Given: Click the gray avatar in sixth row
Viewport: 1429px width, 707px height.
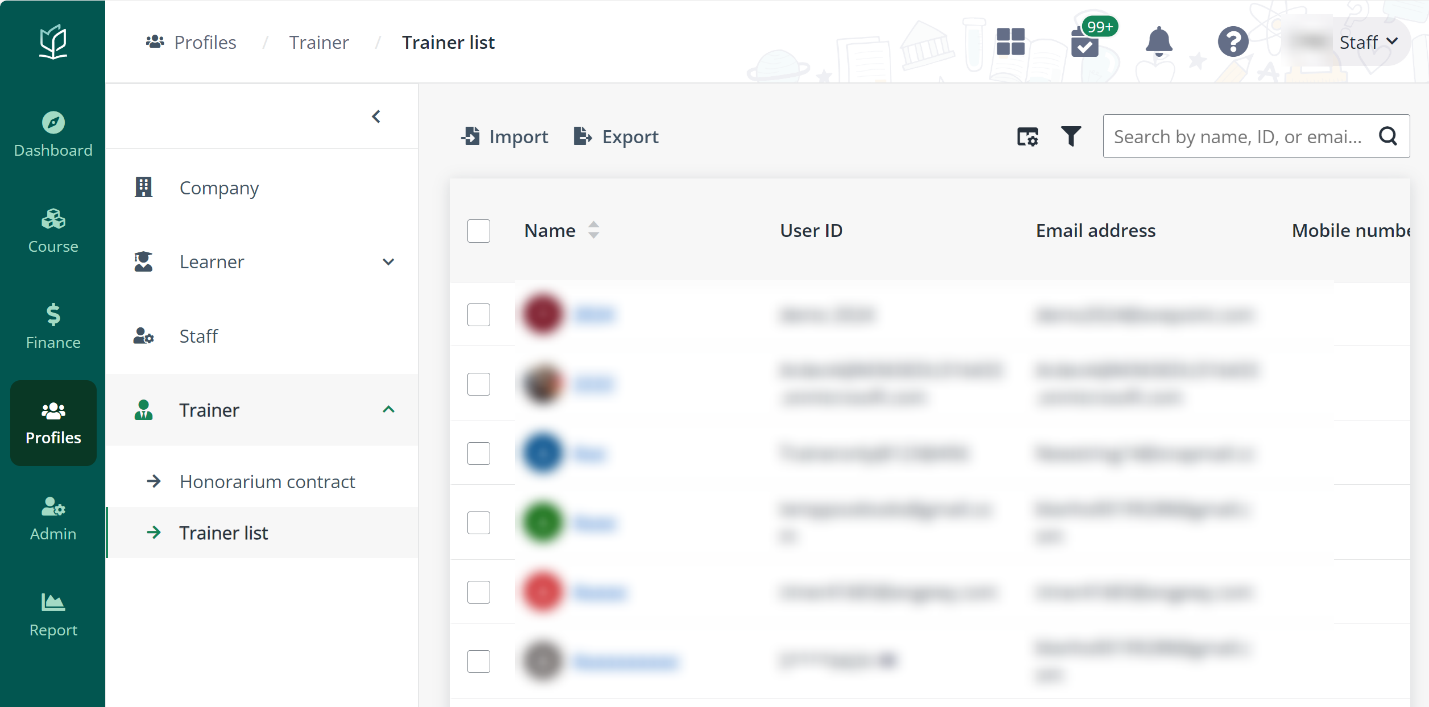Looking at the screenshot, I should [543, 661].
